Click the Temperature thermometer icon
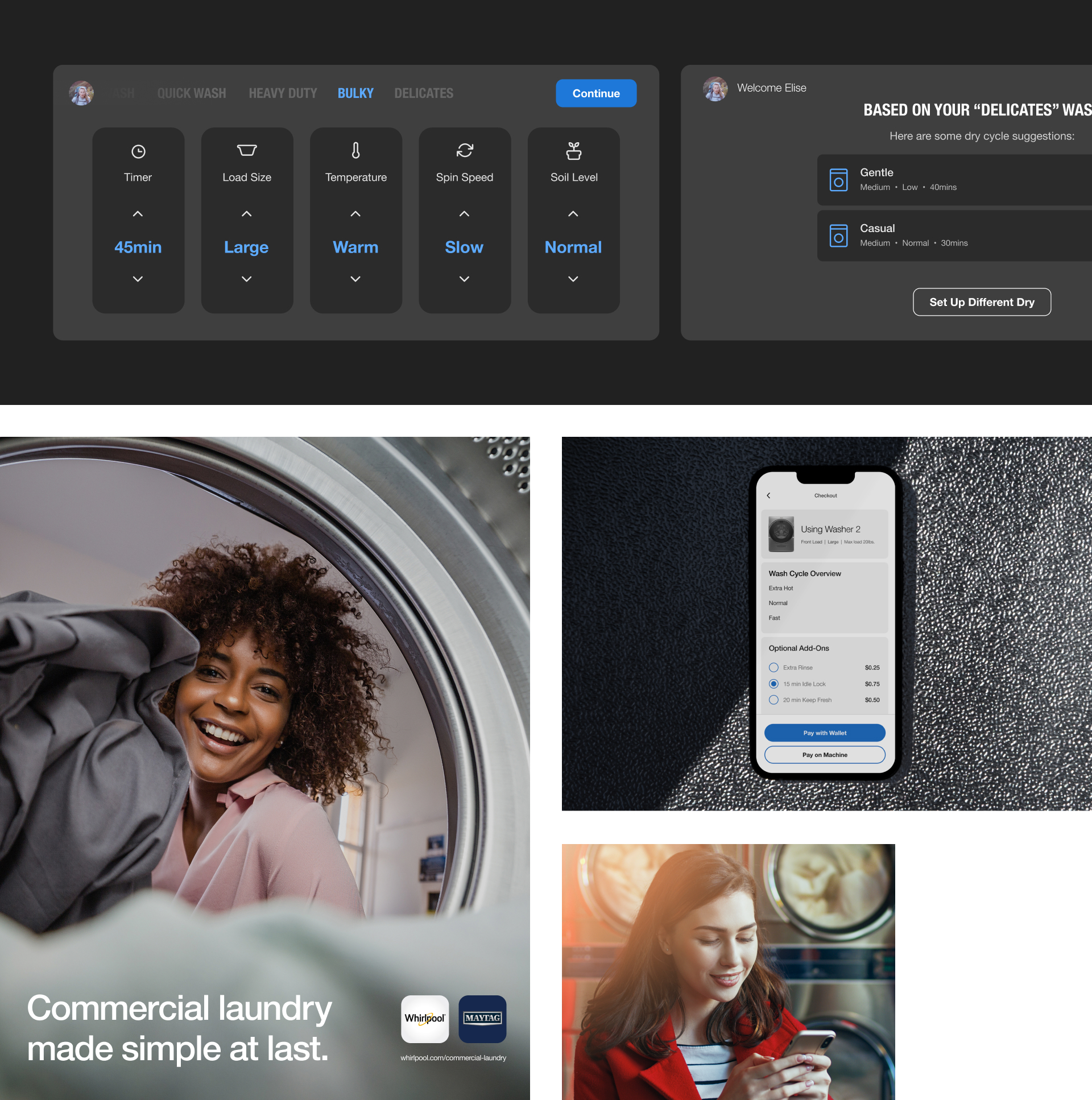The width and height of the screenshot is (1092, 1100). point(356,150)
